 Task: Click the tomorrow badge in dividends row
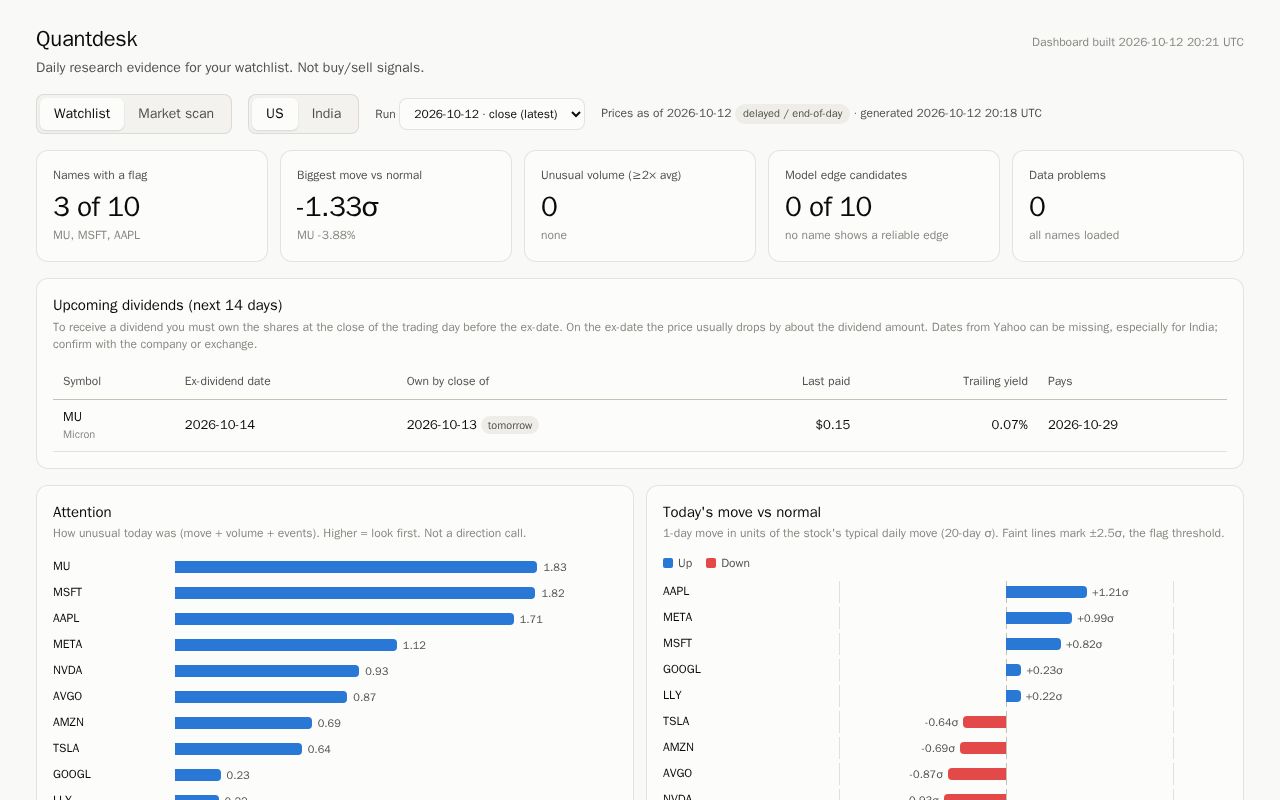tap(510, 425)
